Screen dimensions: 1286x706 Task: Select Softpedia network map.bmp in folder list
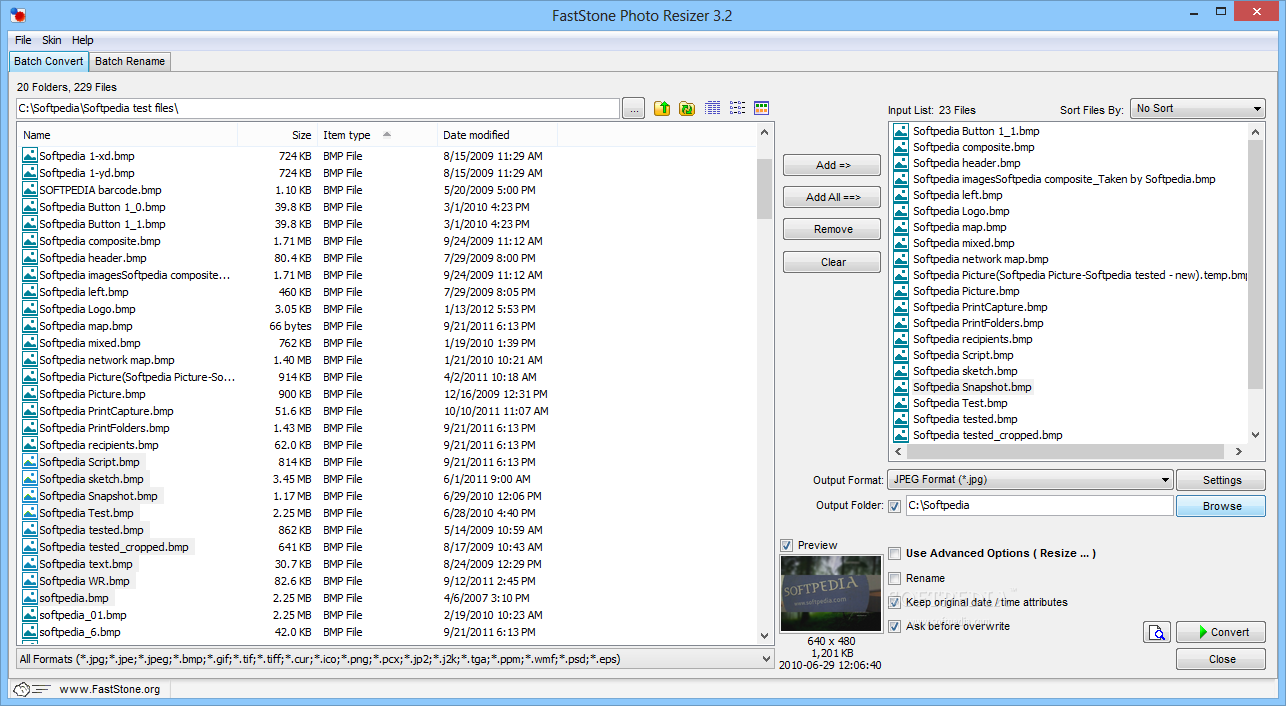pos(107,360)
